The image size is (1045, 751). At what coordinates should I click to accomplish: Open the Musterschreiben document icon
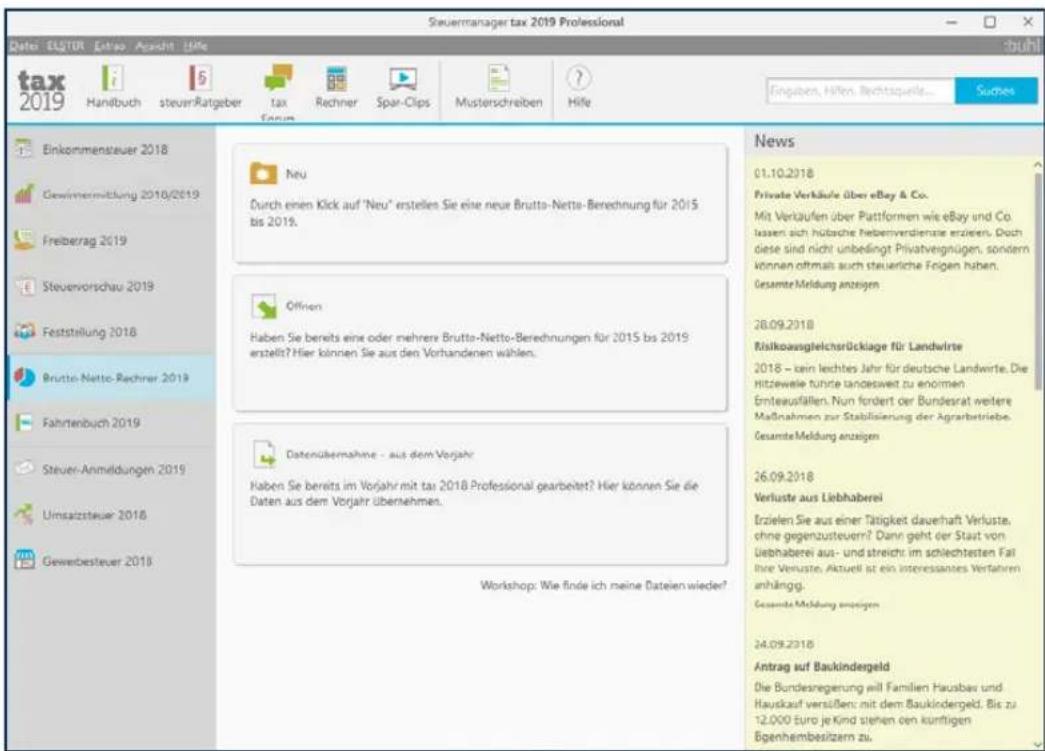(x=498, y=79)
